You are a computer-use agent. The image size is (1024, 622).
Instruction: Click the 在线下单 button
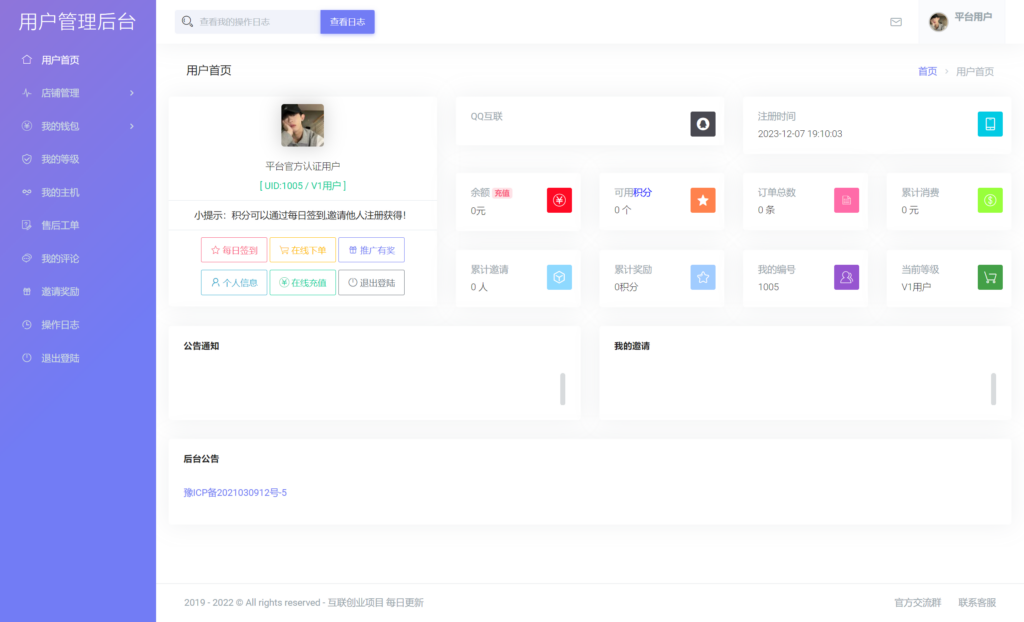(x=302, y=250)
